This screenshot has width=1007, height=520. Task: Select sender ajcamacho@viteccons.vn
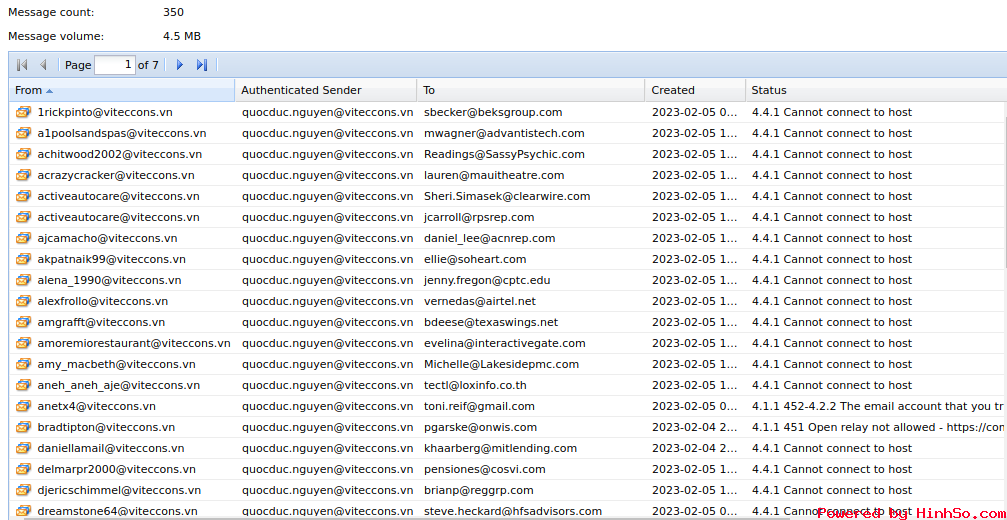pyautogui.click(x=108, y=238)
